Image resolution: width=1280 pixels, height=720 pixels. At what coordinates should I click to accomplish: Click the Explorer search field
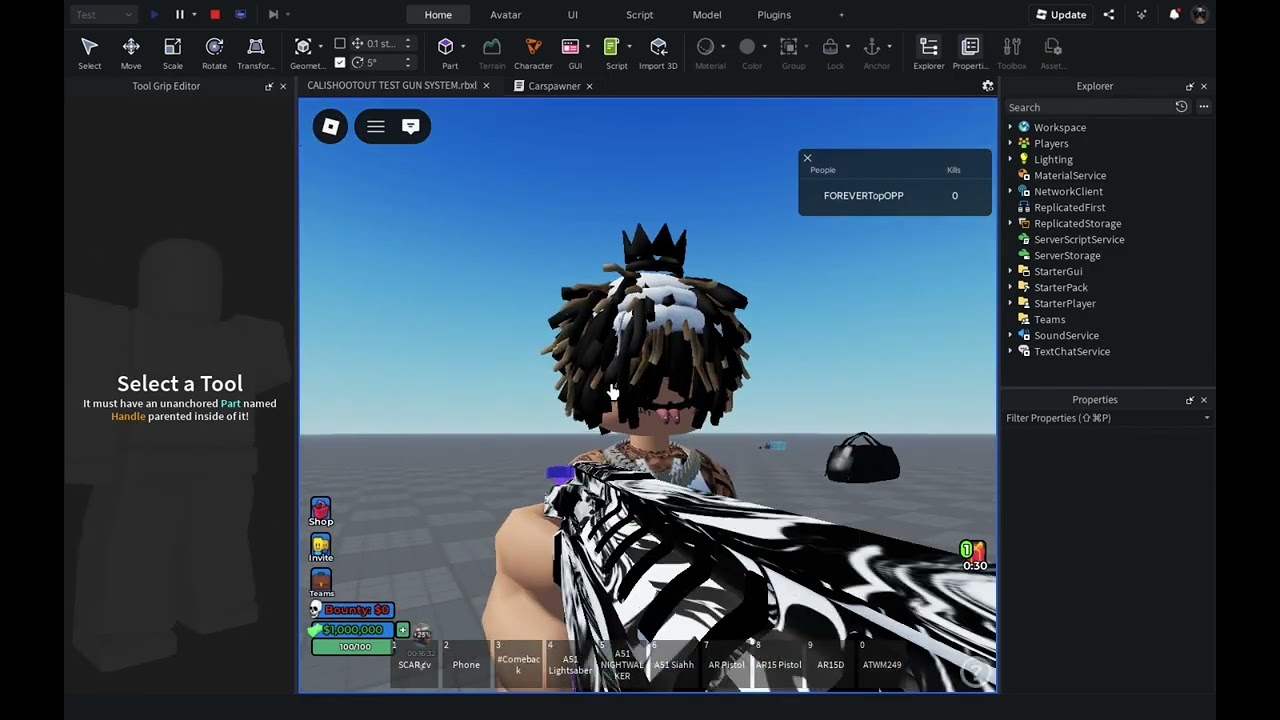(x=1089, y=107)
